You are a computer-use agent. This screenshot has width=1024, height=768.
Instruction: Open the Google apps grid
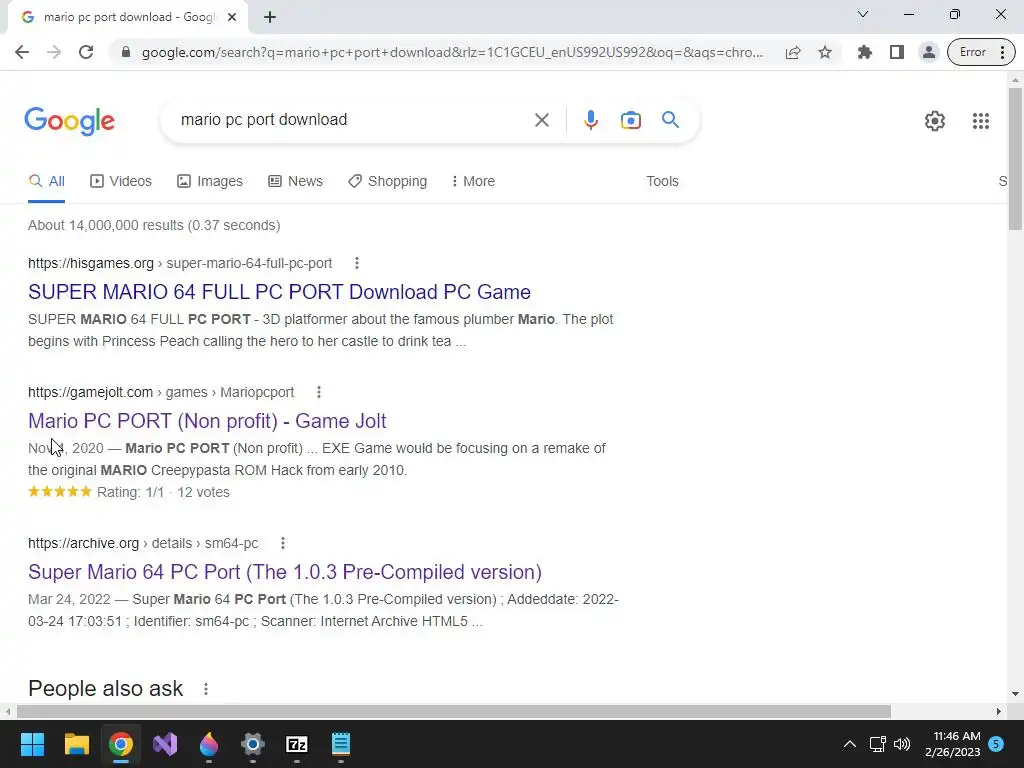click(x=980, y=121)
